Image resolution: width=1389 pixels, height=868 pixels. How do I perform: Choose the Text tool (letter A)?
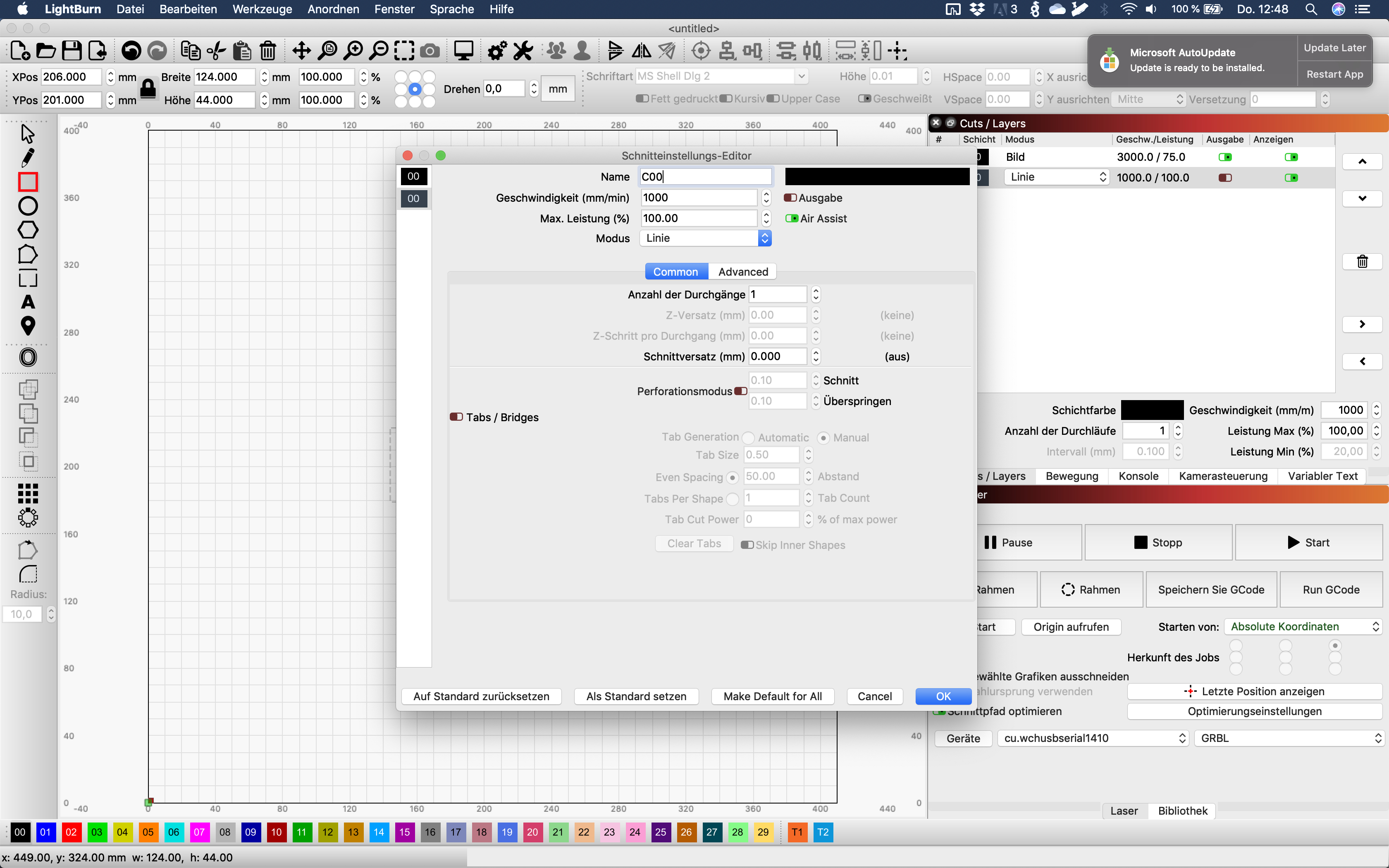(28, 302)
